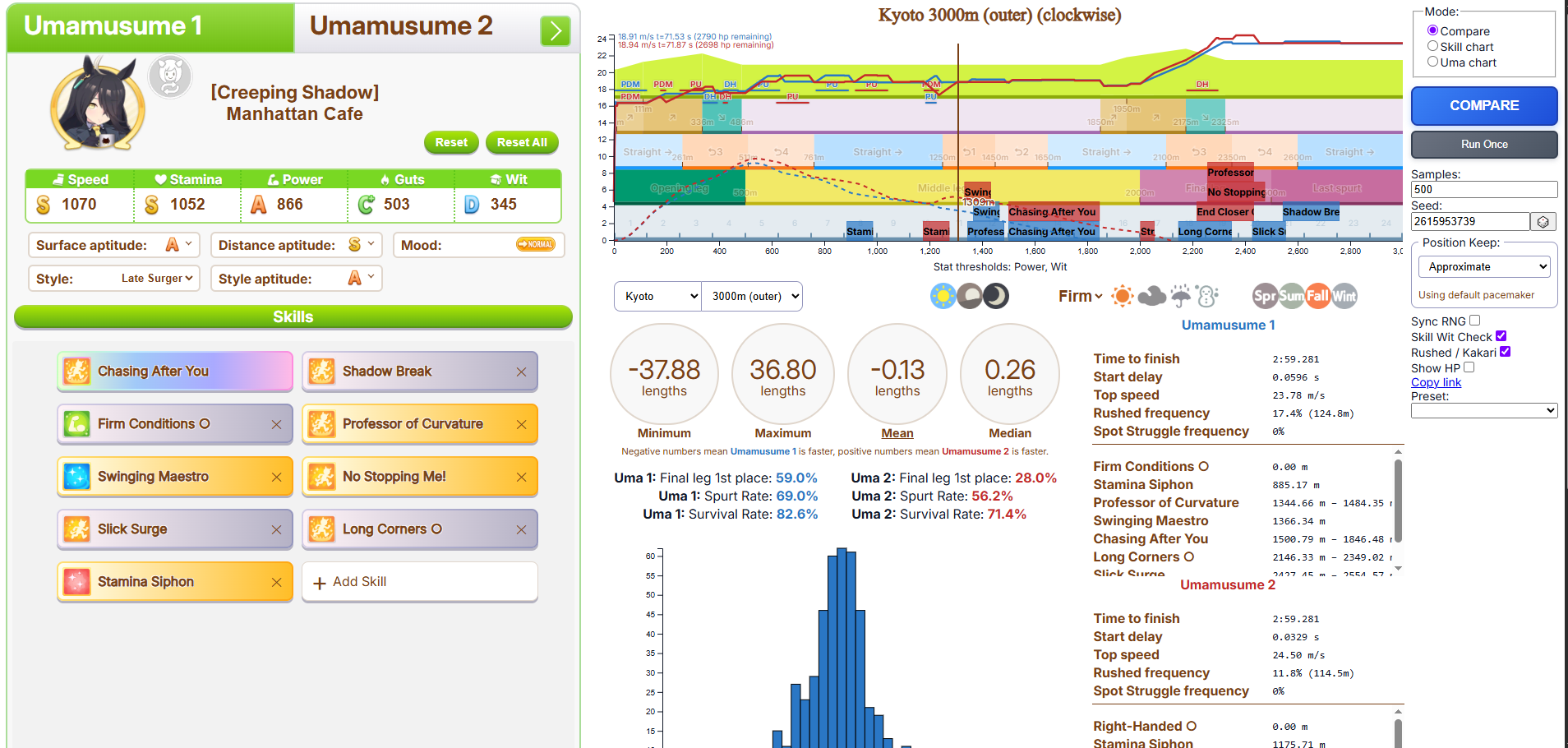This screenshot has width=1568, height=748.
Task: Click the Reset button
Action: [451, 142]
